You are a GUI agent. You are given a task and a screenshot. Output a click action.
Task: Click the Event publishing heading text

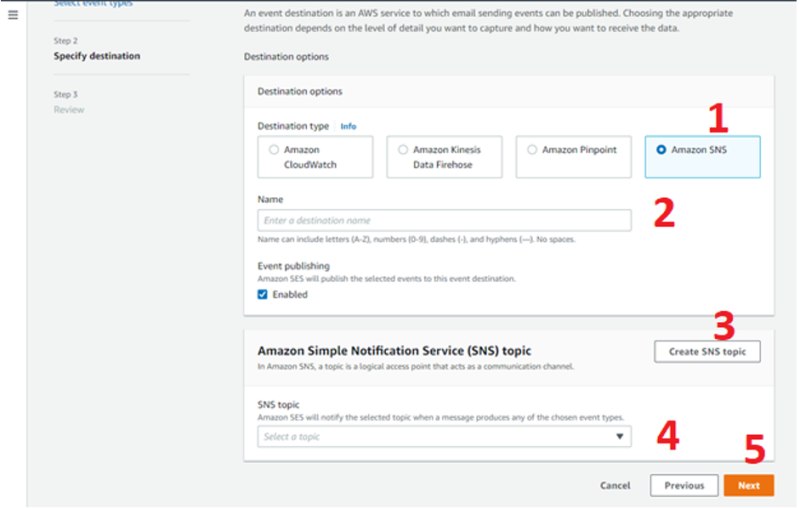(x=293, y=266)
